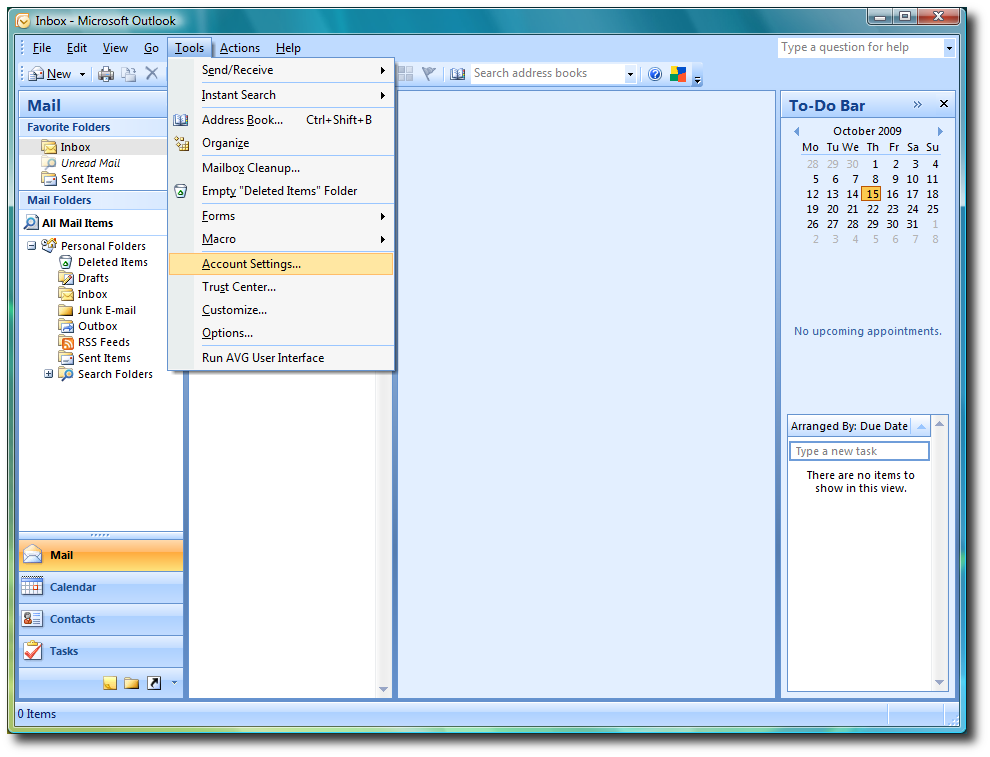Click the Categorize grid toolbar icon

tap(405, 74)
